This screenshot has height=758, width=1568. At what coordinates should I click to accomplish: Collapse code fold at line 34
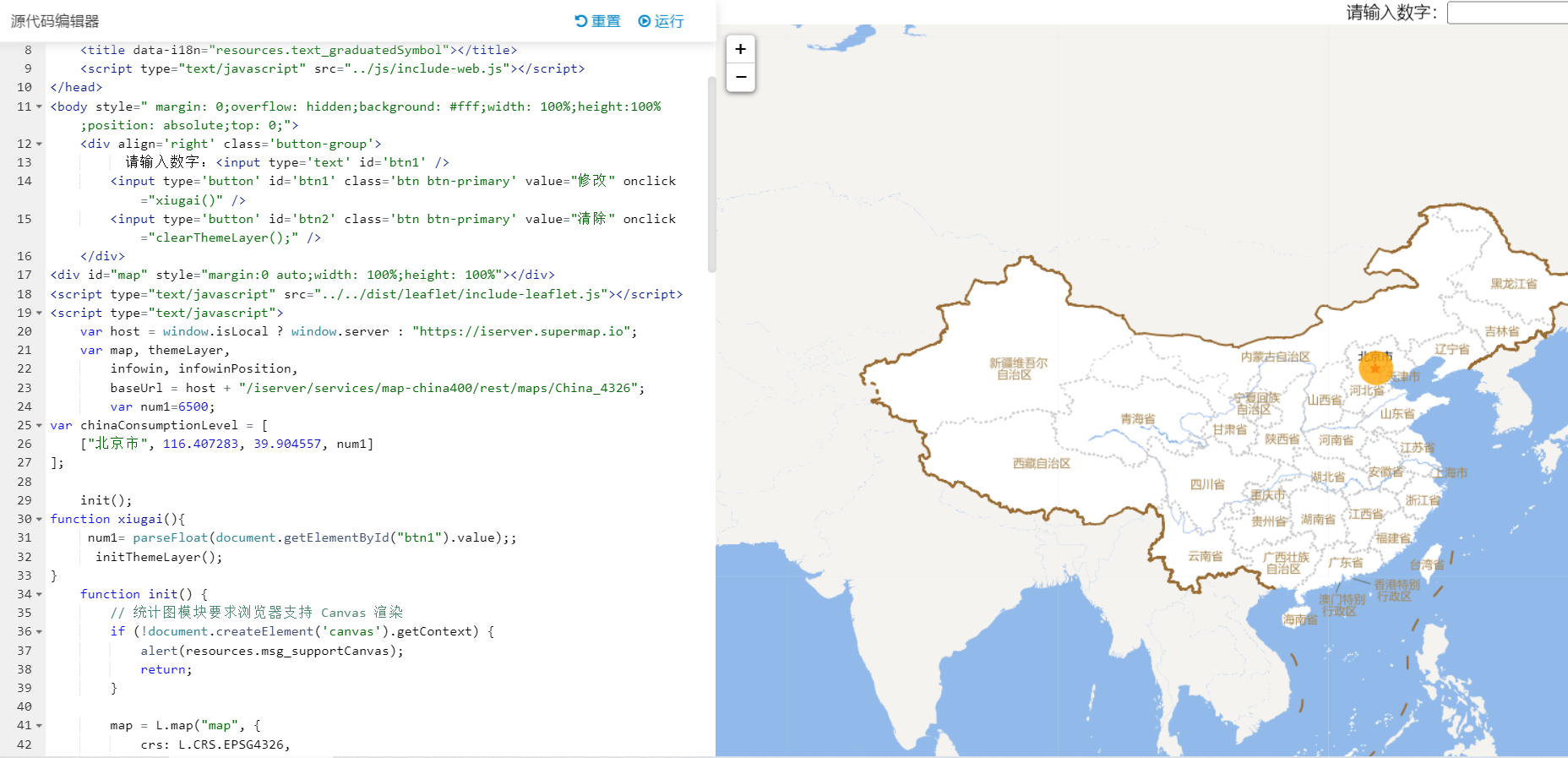coord(39,594)
